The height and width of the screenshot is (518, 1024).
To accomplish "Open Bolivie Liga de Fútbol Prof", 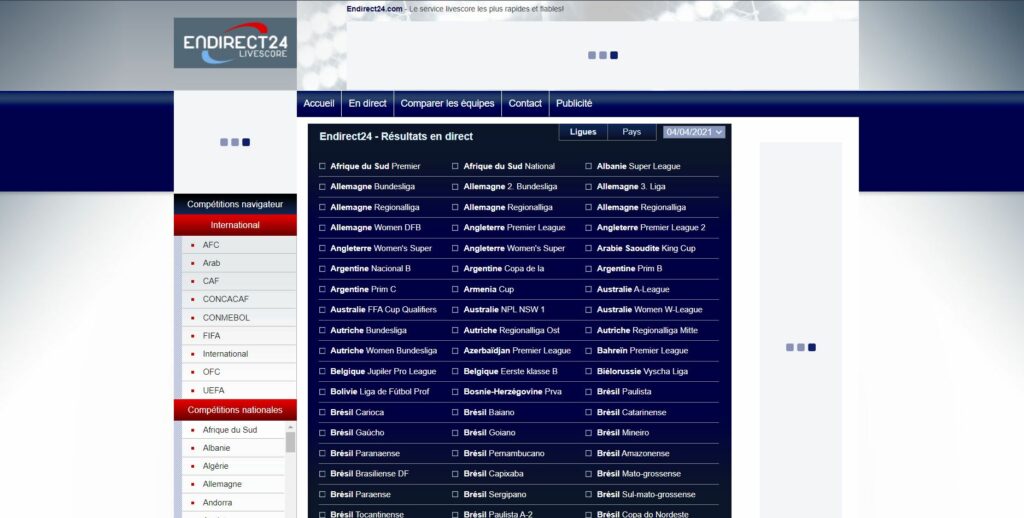I will 380,392.
